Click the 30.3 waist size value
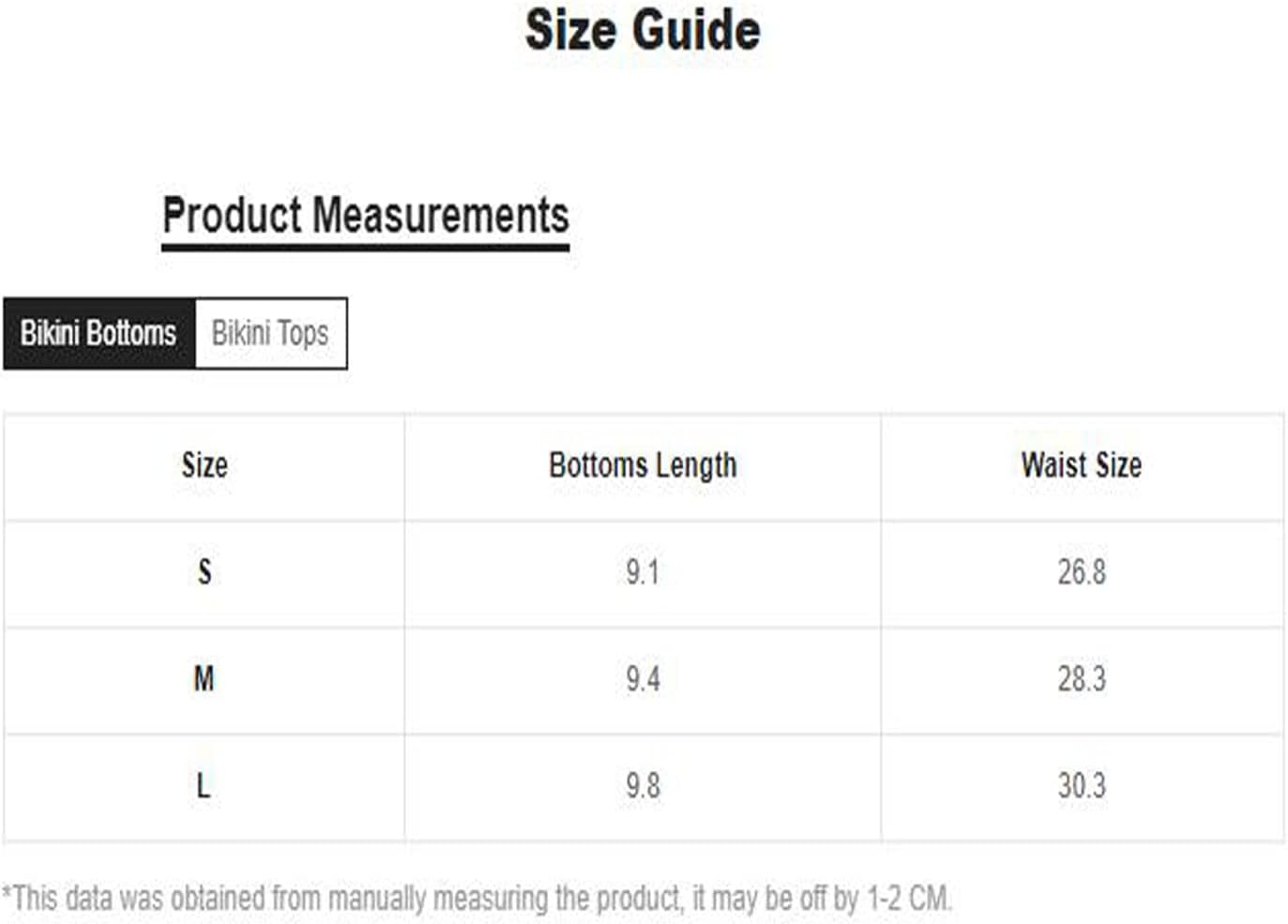The width and height of the screenshot is (1288, 924). 1082,785
